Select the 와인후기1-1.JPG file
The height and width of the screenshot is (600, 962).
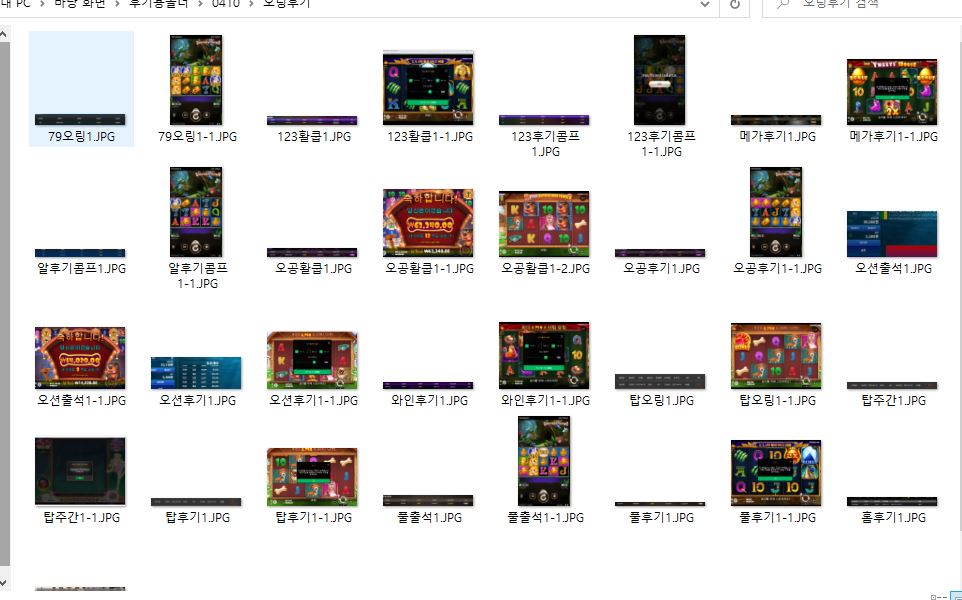coord(544,355)
